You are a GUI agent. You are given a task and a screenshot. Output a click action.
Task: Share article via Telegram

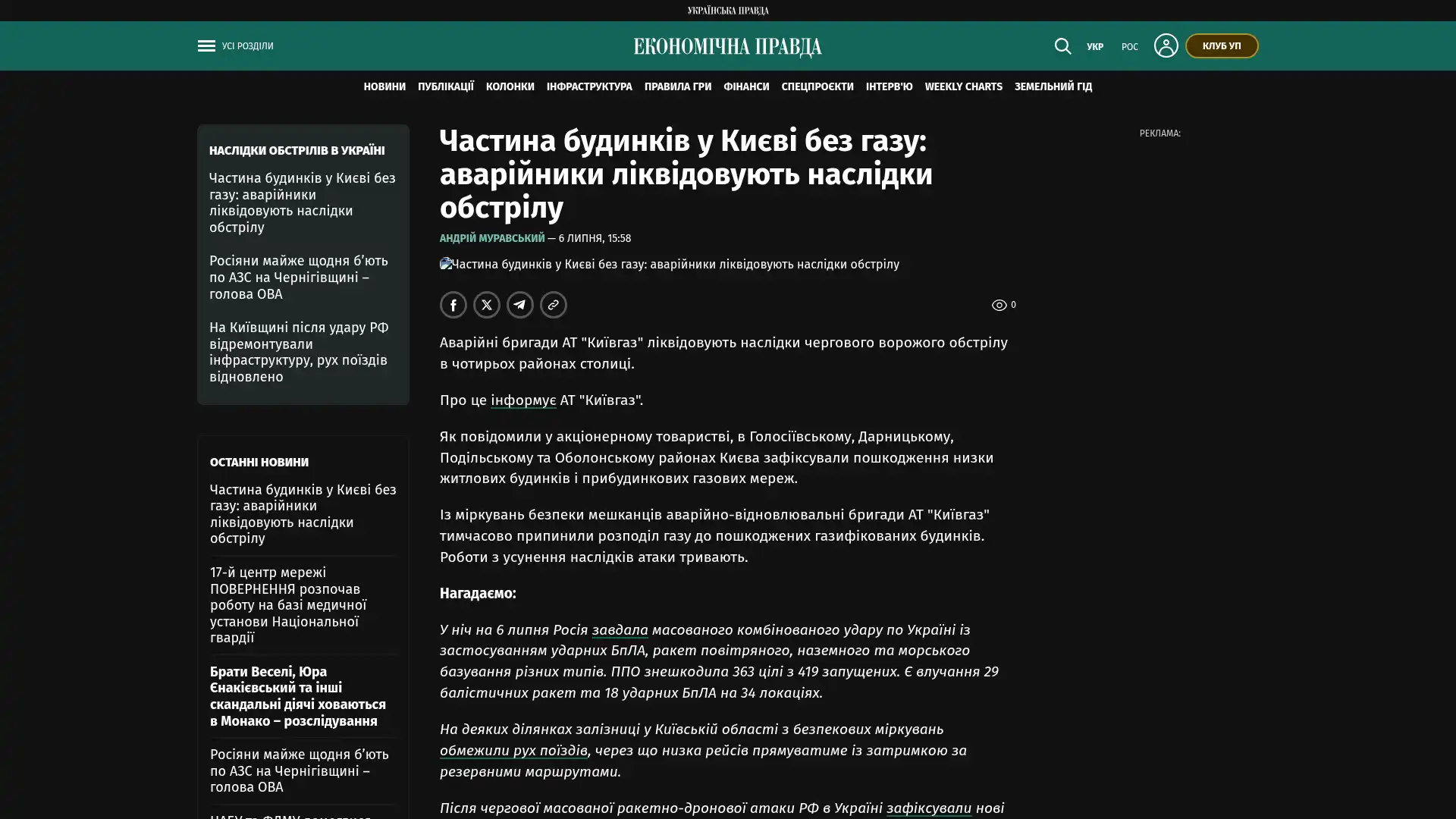(x=520, y=305)
